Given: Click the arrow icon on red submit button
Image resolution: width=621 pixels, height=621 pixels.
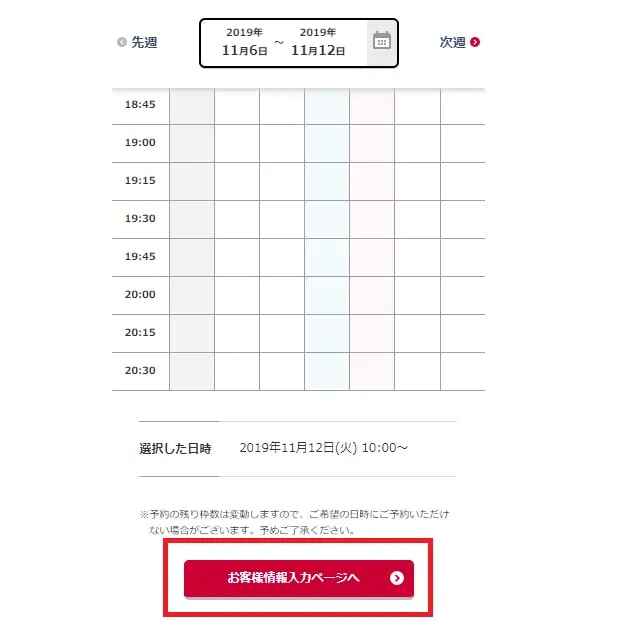Looking at the screenshot, I should [396, 578].
